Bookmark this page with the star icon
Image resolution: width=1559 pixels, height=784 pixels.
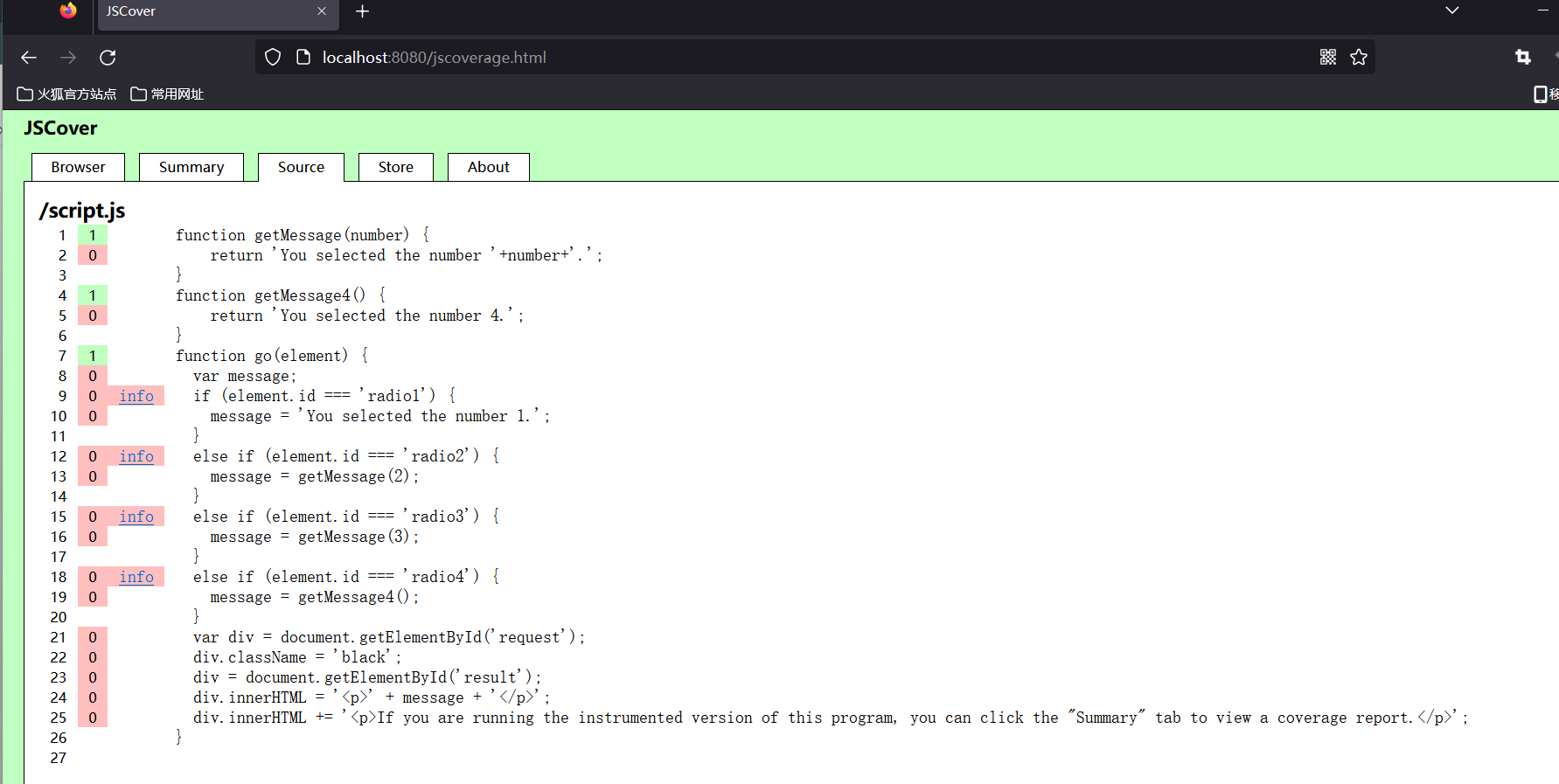1359,58
